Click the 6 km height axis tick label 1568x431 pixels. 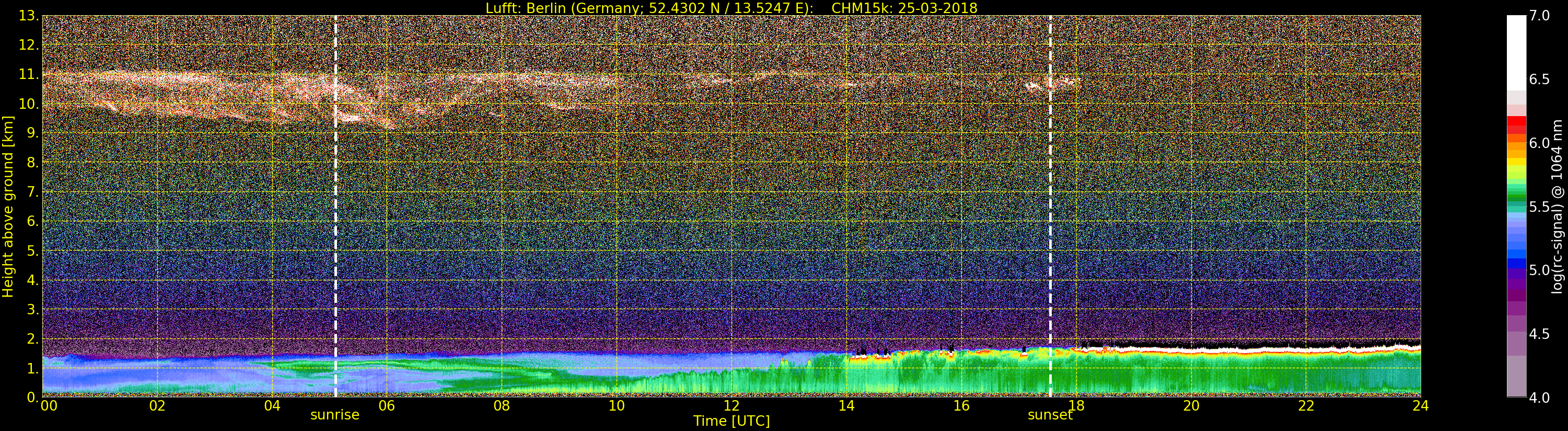[x=32, y=221]
